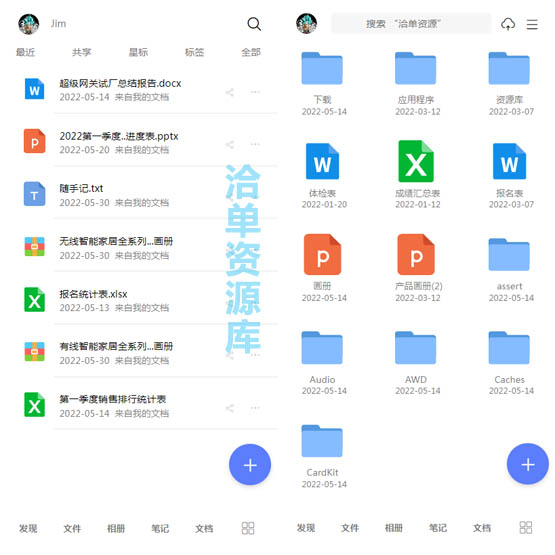Tap the grid icon in left bottom bar

pos(248,528)
